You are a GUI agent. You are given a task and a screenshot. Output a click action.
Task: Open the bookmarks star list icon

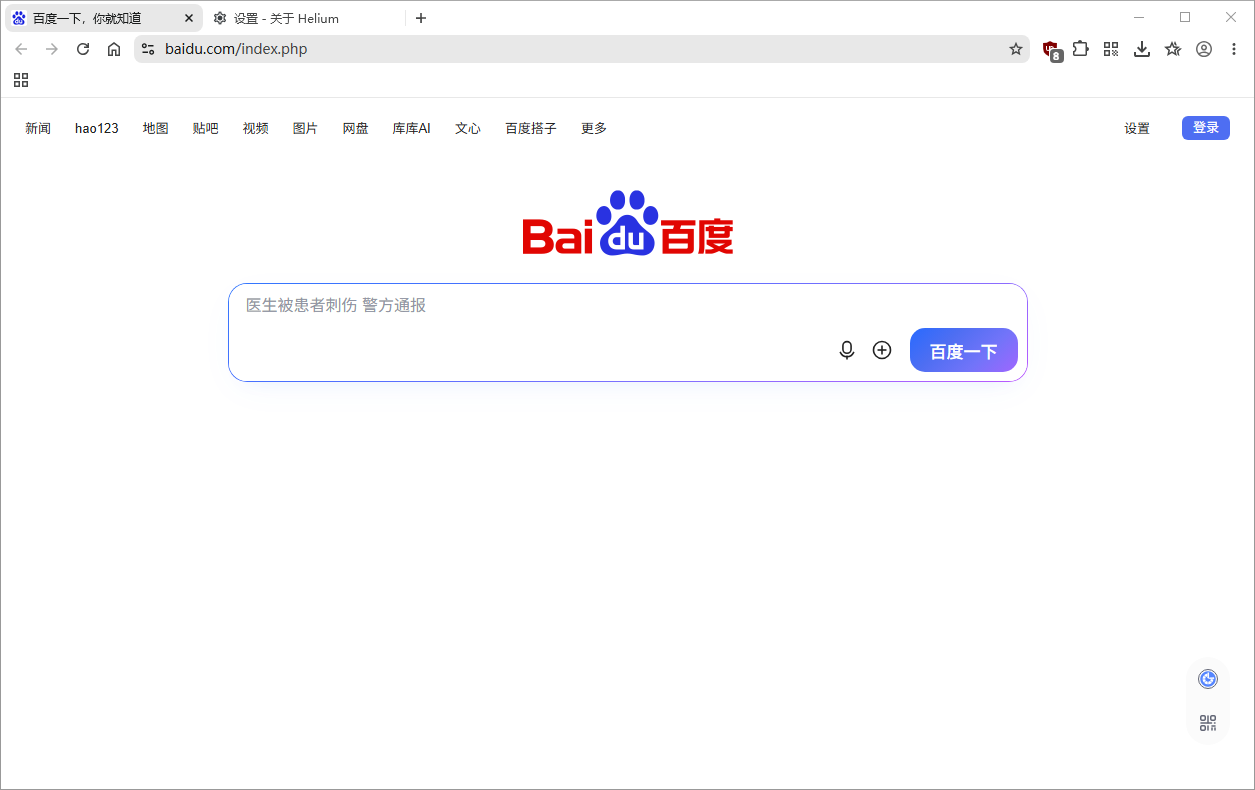point(1173,49)
